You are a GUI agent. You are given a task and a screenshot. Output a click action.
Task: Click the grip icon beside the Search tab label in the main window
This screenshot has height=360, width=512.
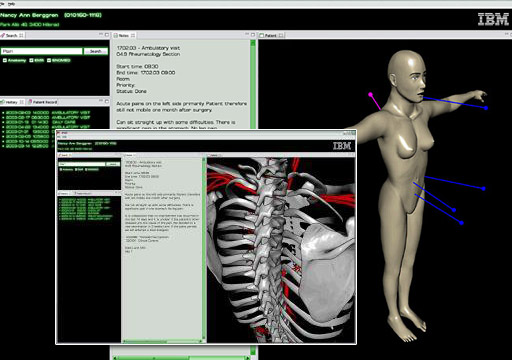(21, 35)
